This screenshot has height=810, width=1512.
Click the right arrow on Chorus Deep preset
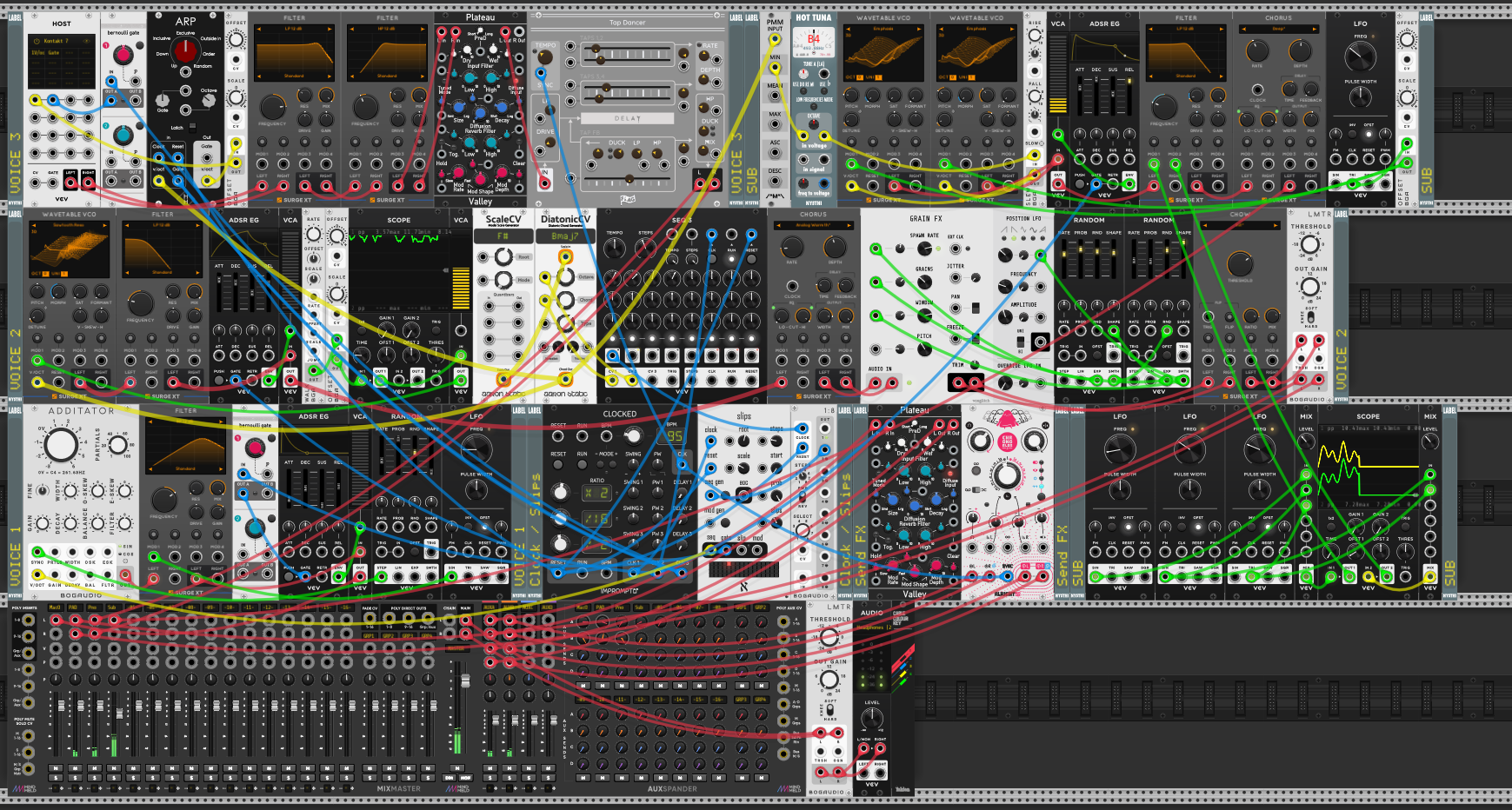pos(1316,29)
